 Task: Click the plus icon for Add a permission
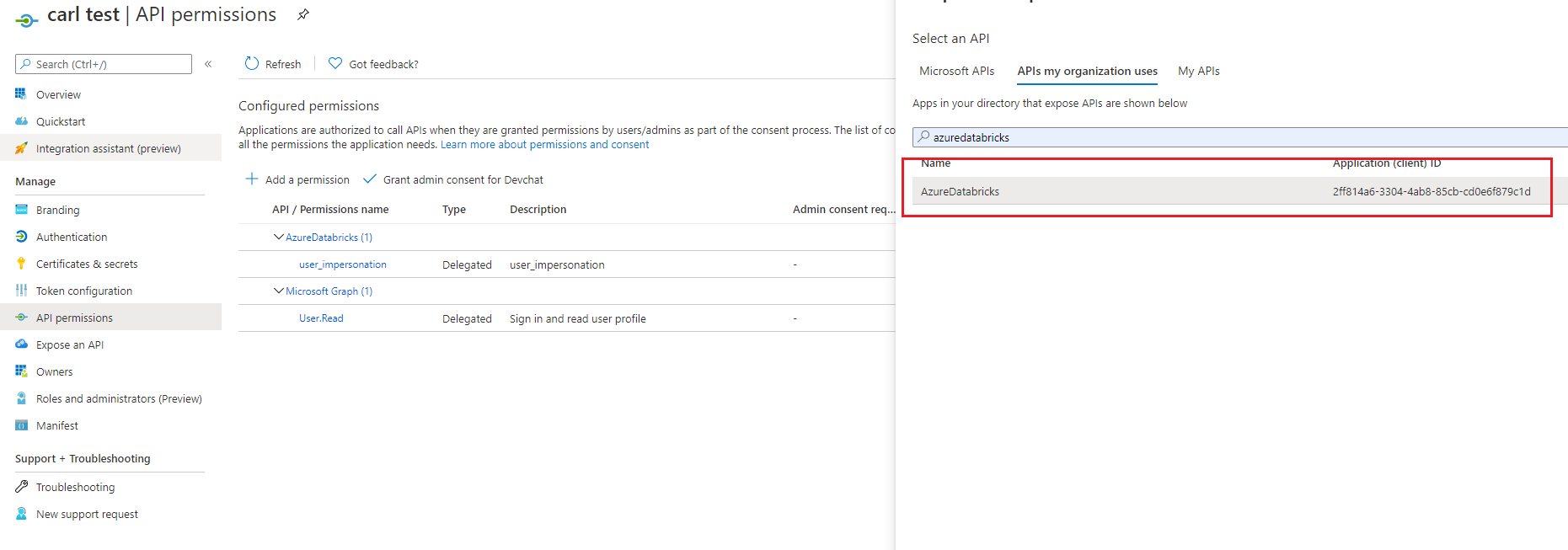251,179
